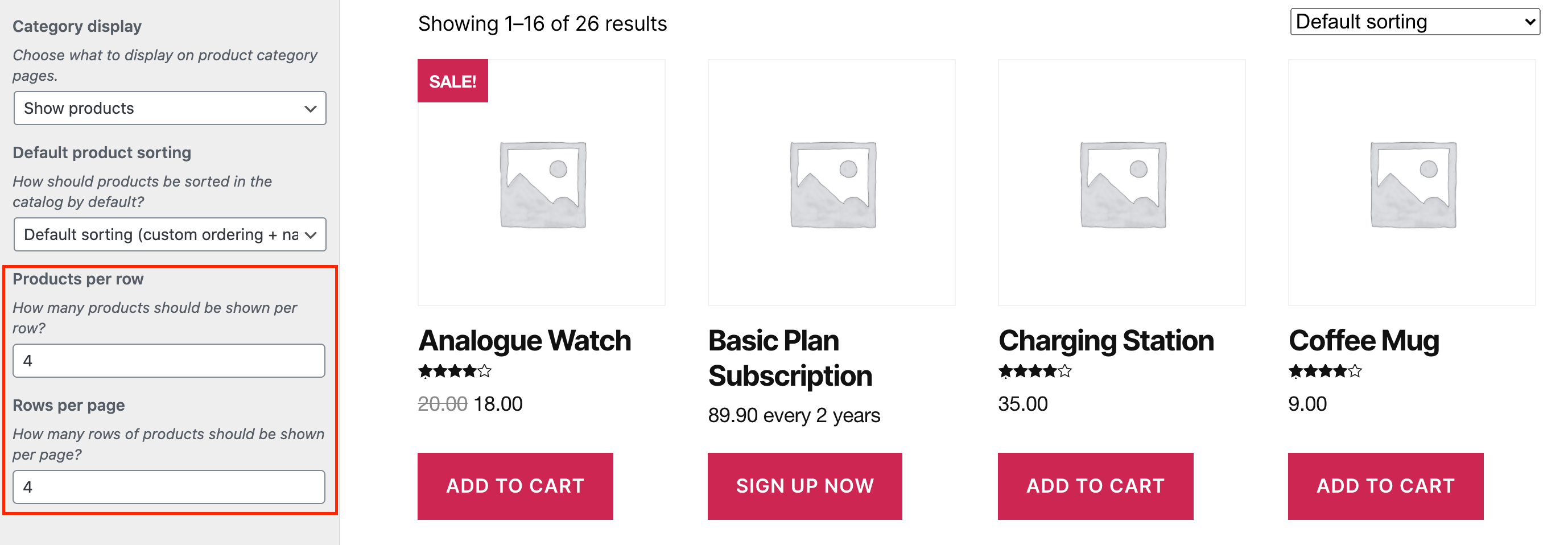Open the Category display dropdown
Screen dimensions: 1568x545
point(170,109)
